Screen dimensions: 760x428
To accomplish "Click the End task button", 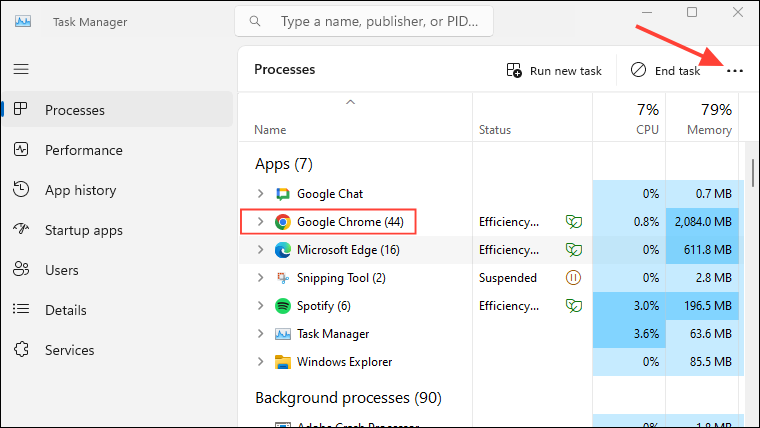I will click(665, 71).
